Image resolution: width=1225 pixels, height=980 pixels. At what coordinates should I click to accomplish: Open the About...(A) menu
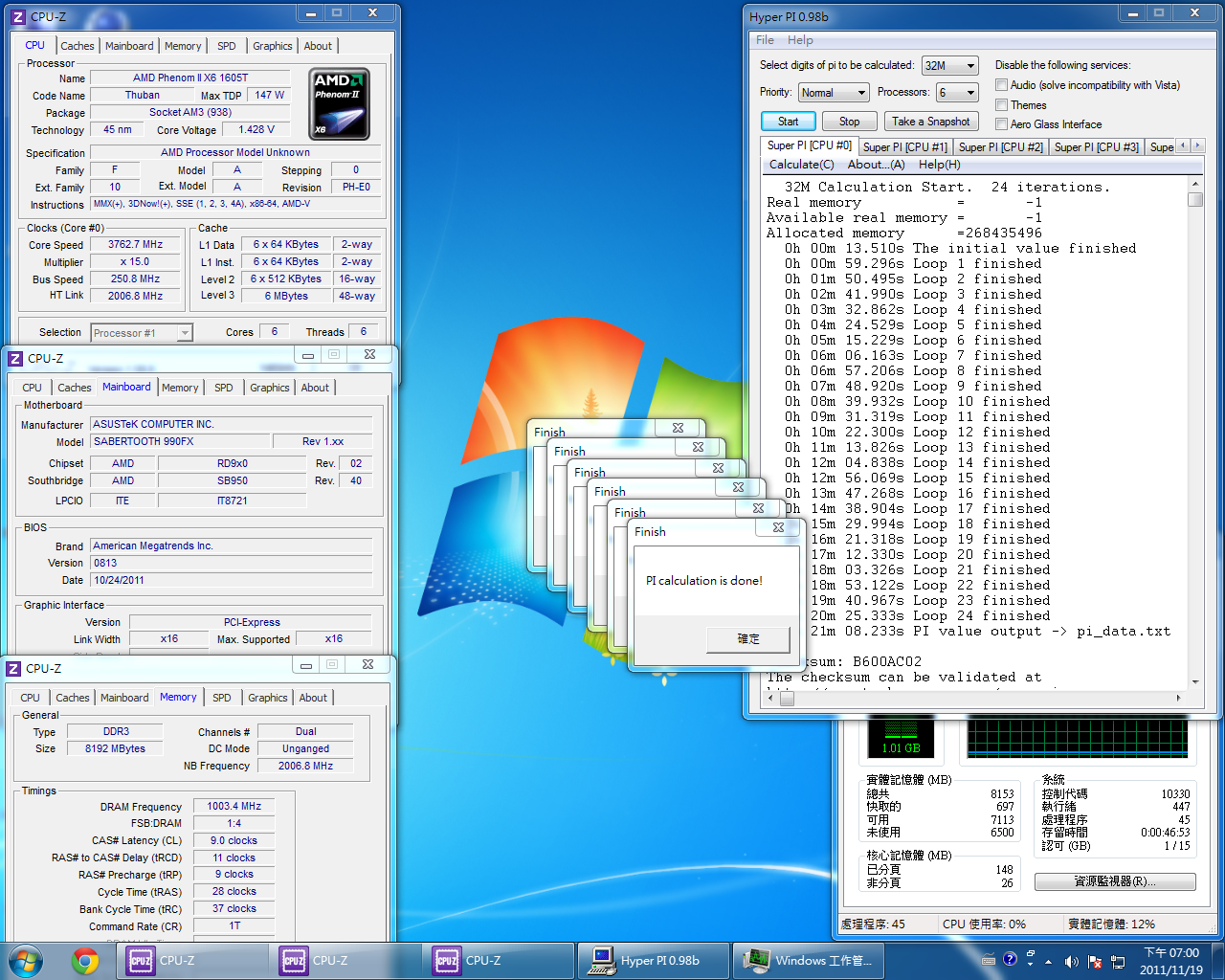click(876, 165)
